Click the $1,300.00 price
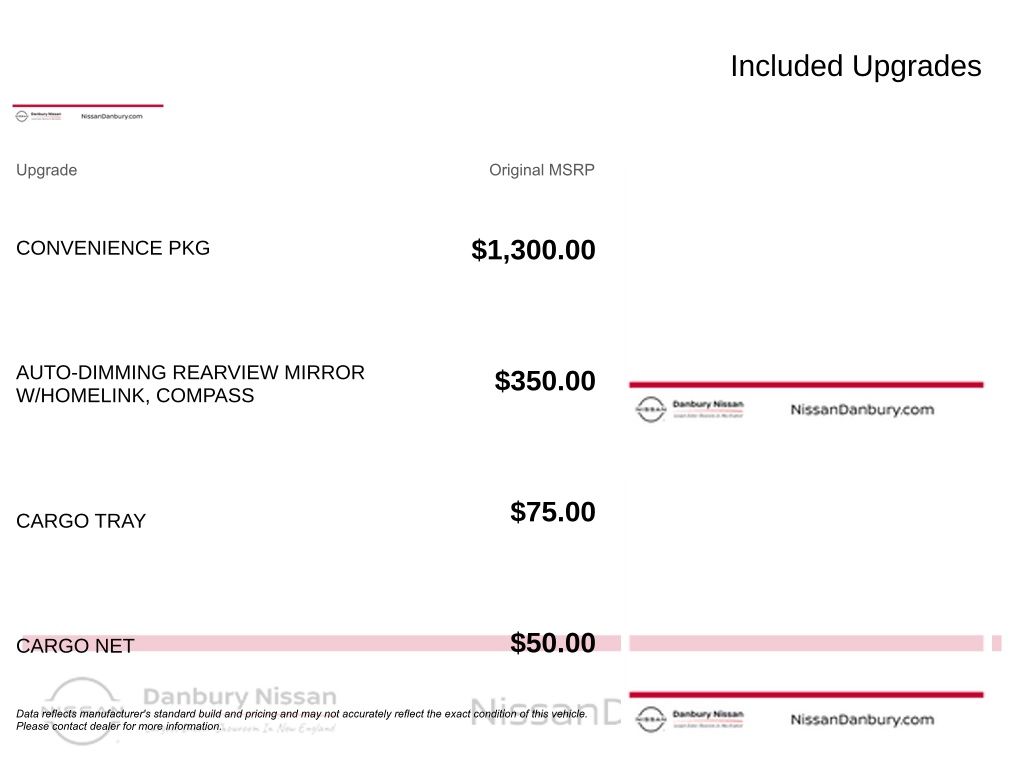 533,250
